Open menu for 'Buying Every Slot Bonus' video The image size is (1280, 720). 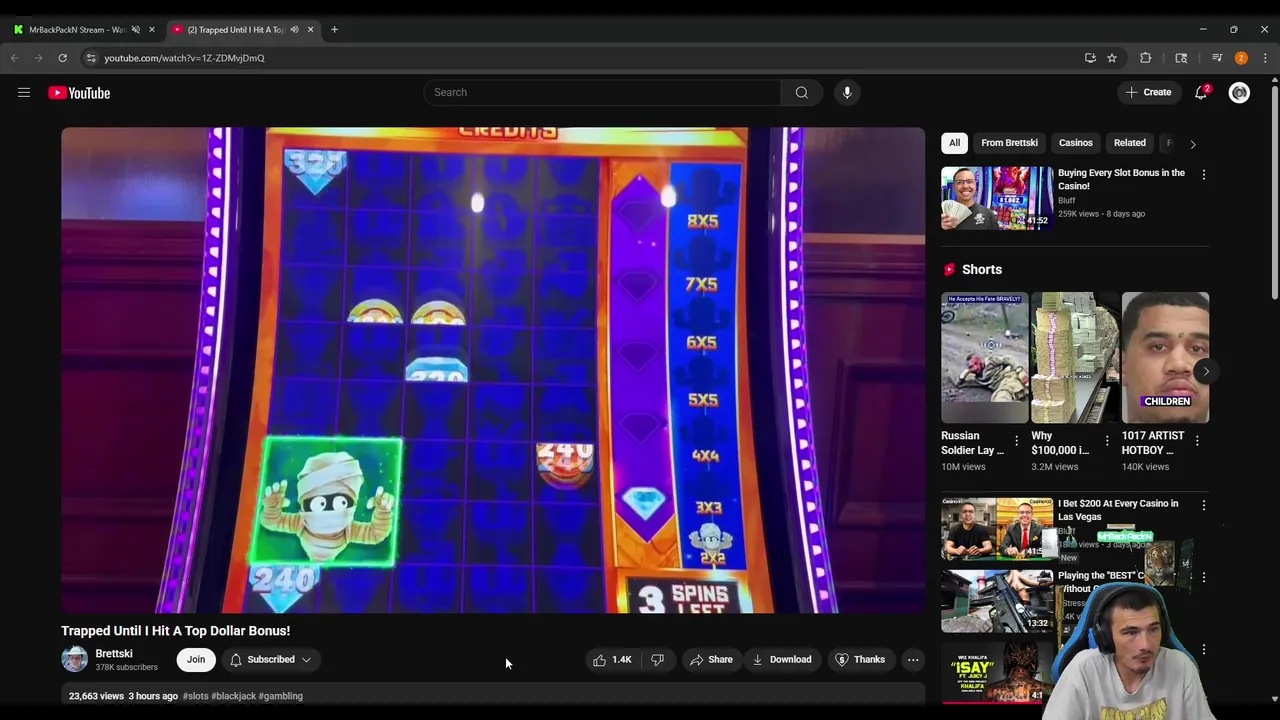tap(1204, 175)
